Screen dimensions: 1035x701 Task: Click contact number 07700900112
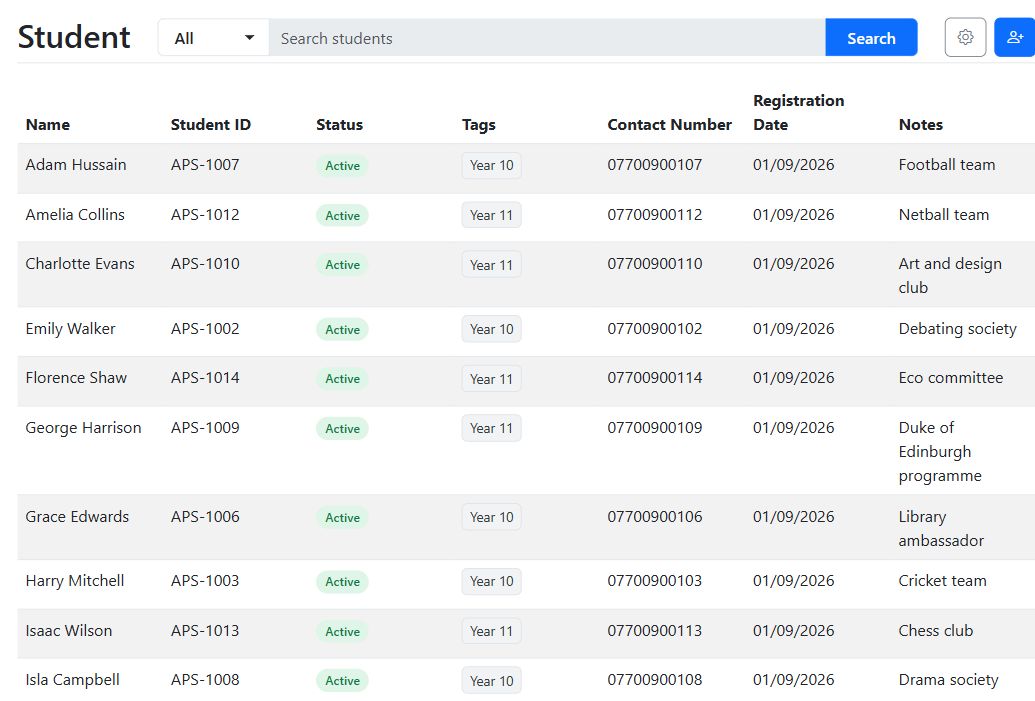pyautogui.click(x=655, y=215)
